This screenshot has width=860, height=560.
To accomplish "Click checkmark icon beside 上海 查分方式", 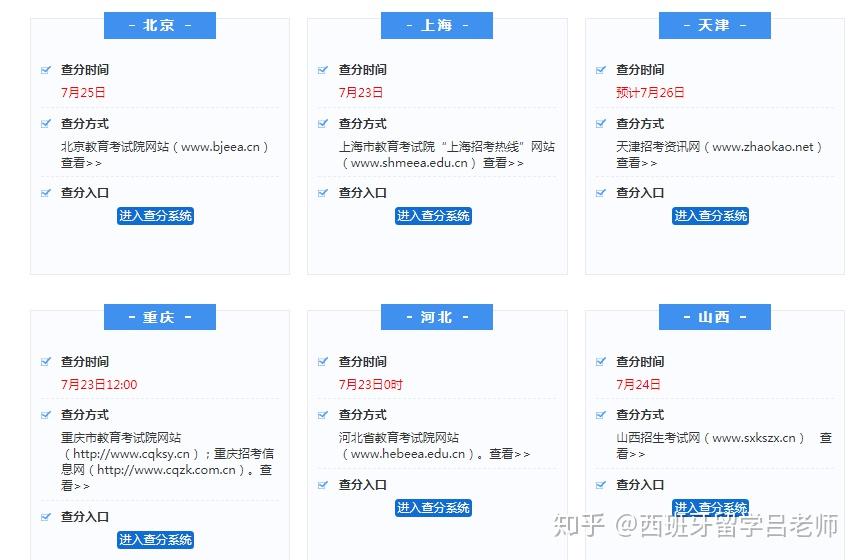I will pos(322,123).
